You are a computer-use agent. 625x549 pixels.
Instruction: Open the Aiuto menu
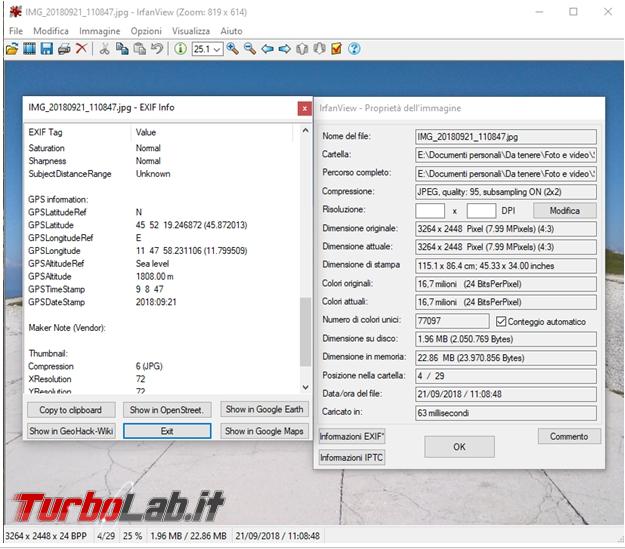tap(231, 31)
